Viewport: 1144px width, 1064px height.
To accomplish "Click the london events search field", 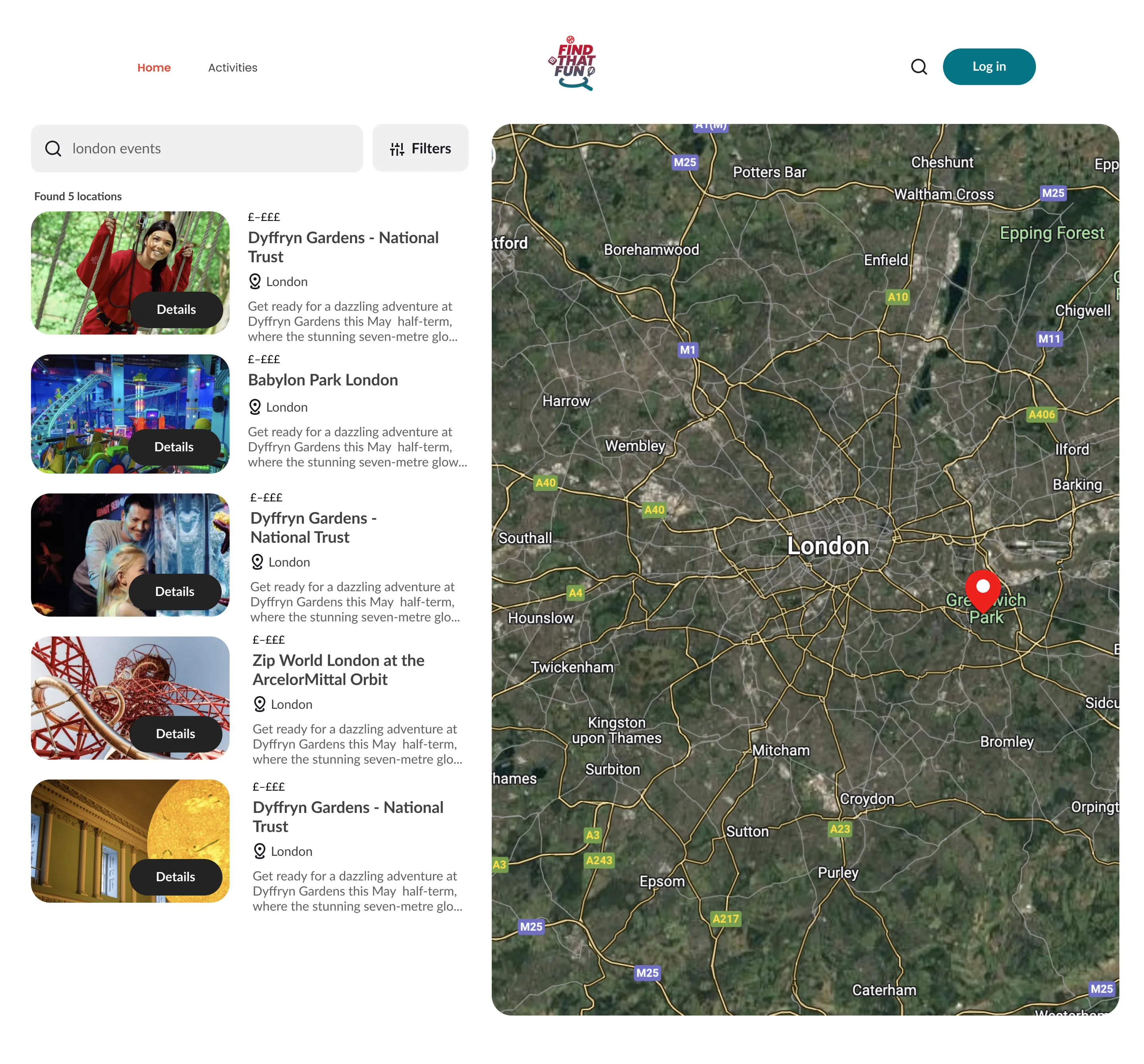I will coord(197,149).
